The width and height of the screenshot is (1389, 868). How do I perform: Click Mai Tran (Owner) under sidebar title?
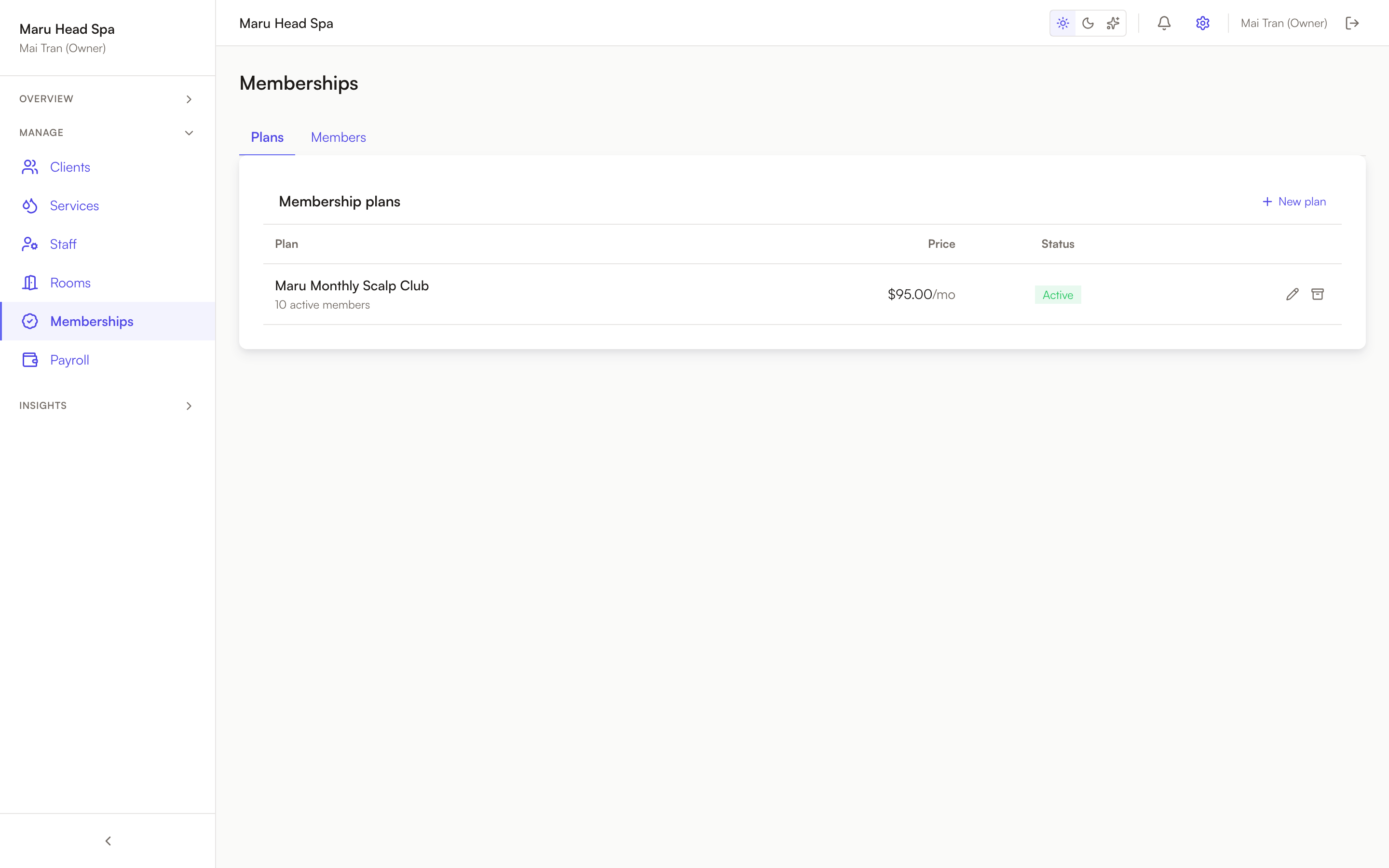[x=63, y=48]
